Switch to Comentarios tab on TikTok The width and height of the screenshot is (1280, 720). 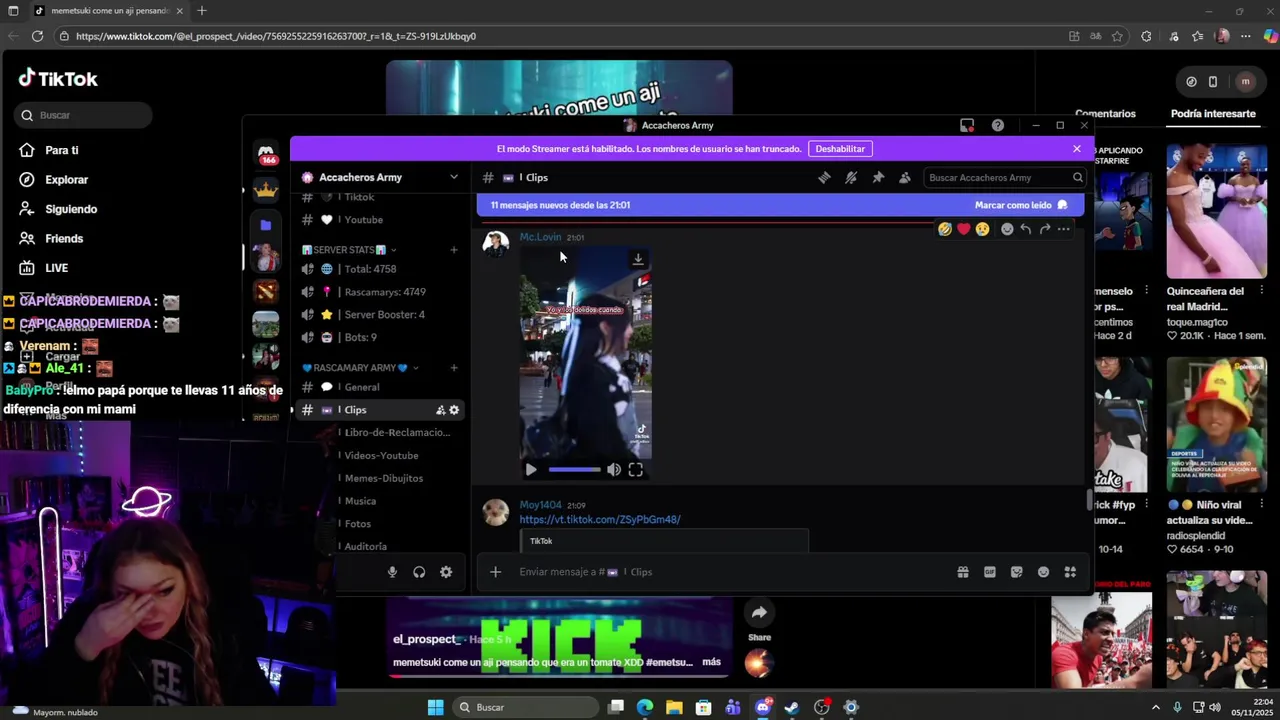pos(1105,114)
